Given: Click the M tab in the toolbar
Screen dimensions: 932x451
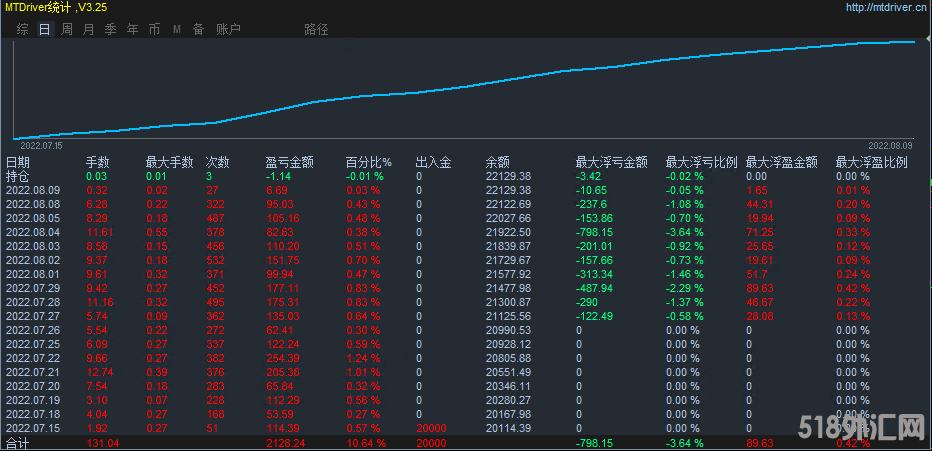Looking at the screenshot, I should point(176,29).
